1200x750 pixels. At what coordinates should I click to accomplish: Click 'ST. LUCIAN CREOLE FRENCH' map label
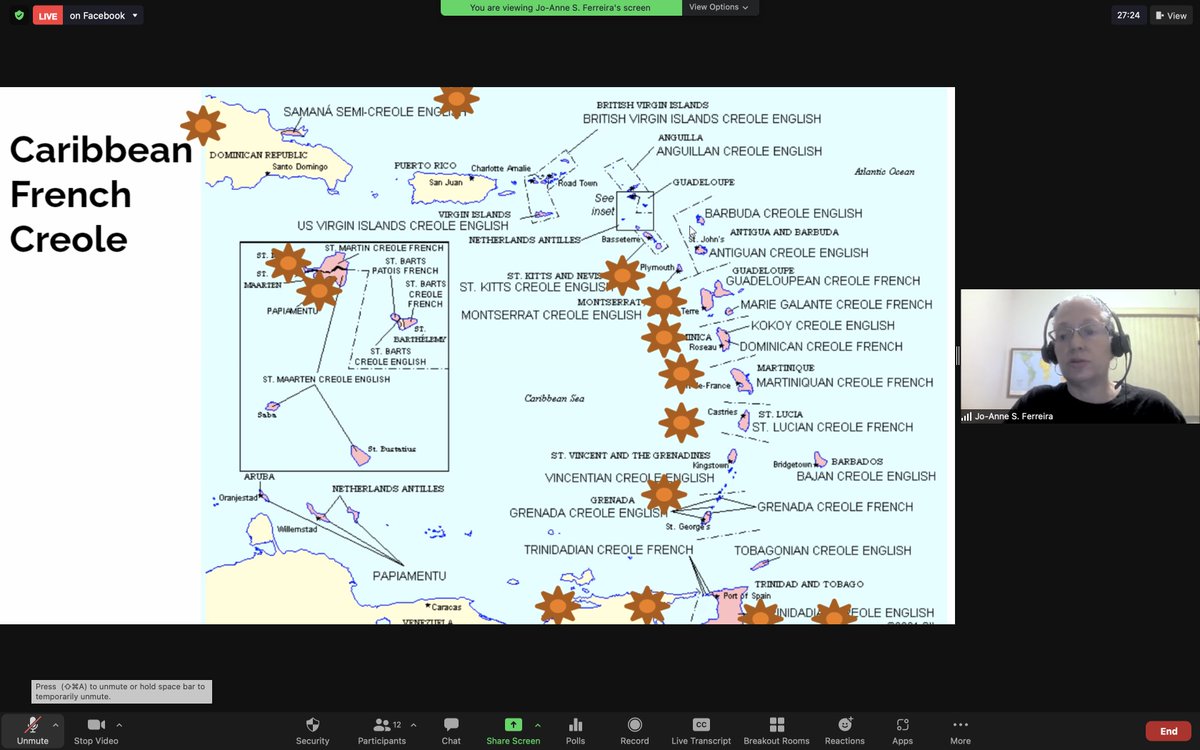click(833, 427)
